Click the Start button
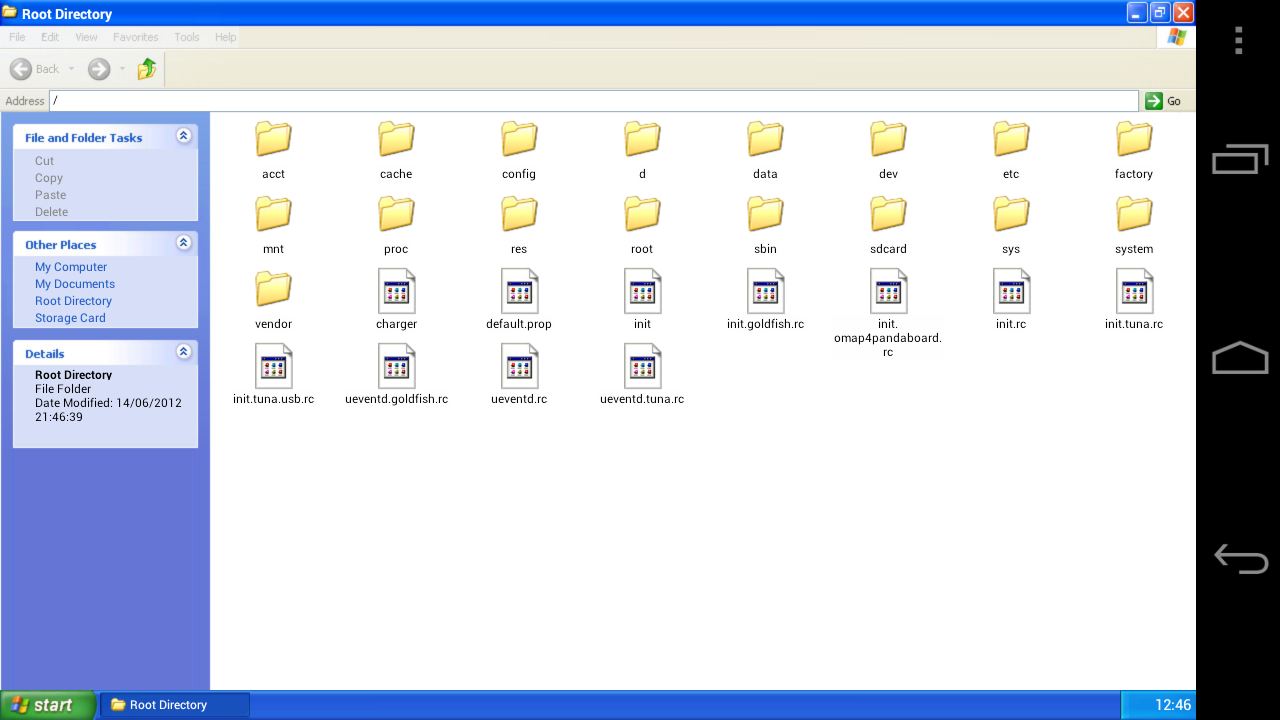1280x720 pixels. tap(48, 705)
